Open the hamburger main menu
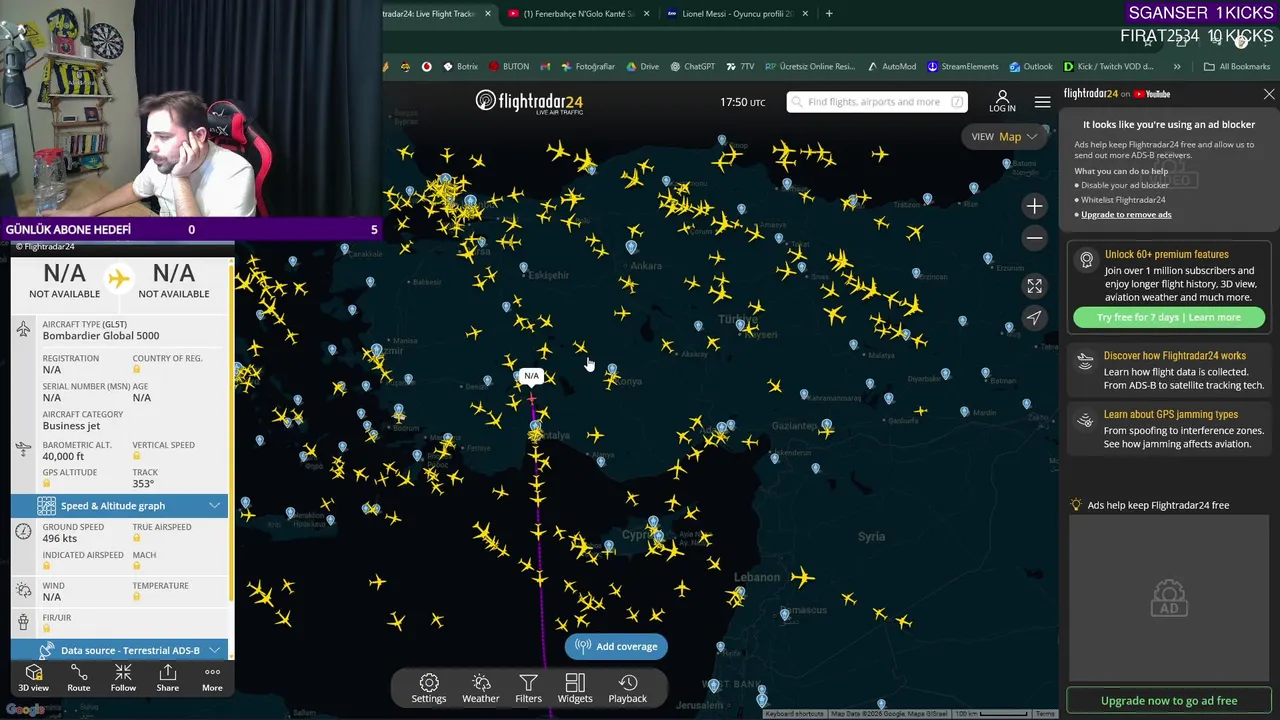This screenshot has width=1280, height=720. [x=1042, y=102]
